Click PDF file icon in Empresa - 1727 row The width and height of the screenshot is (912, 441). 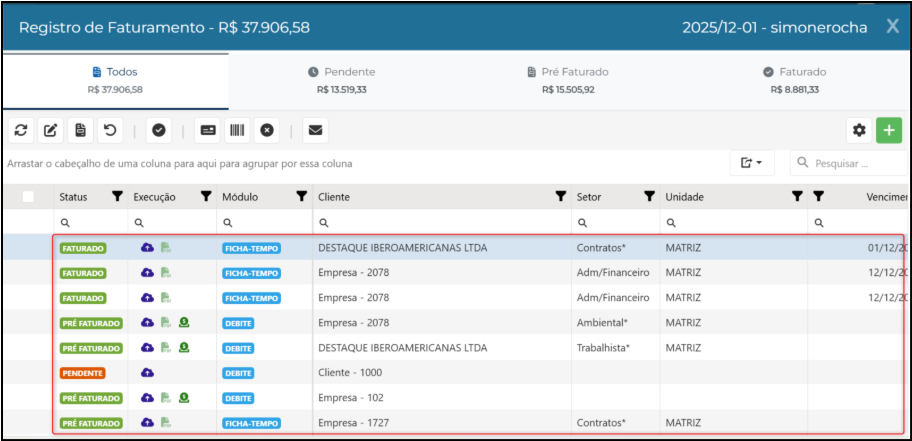pos(166,422)
